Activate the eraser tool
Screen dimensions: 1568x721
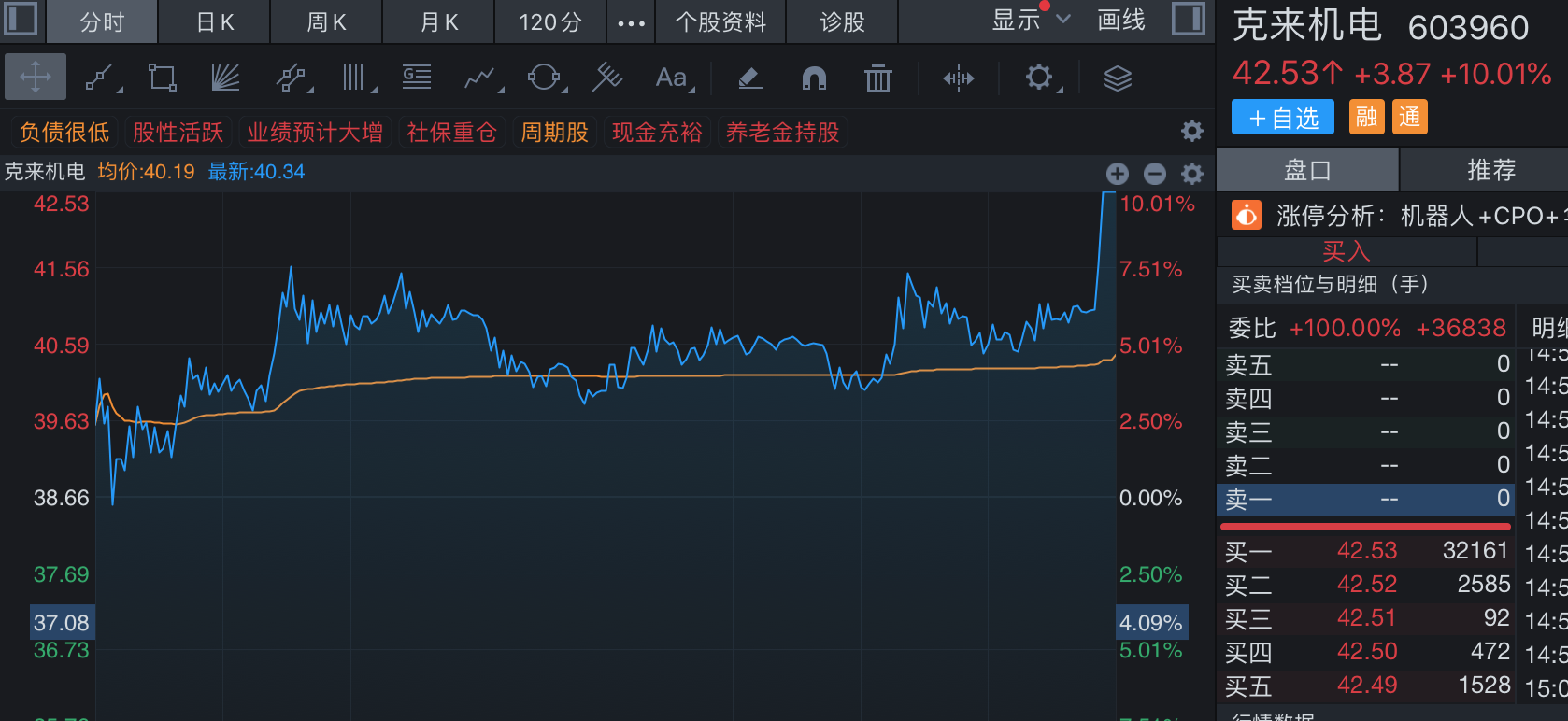coord(750,78)
